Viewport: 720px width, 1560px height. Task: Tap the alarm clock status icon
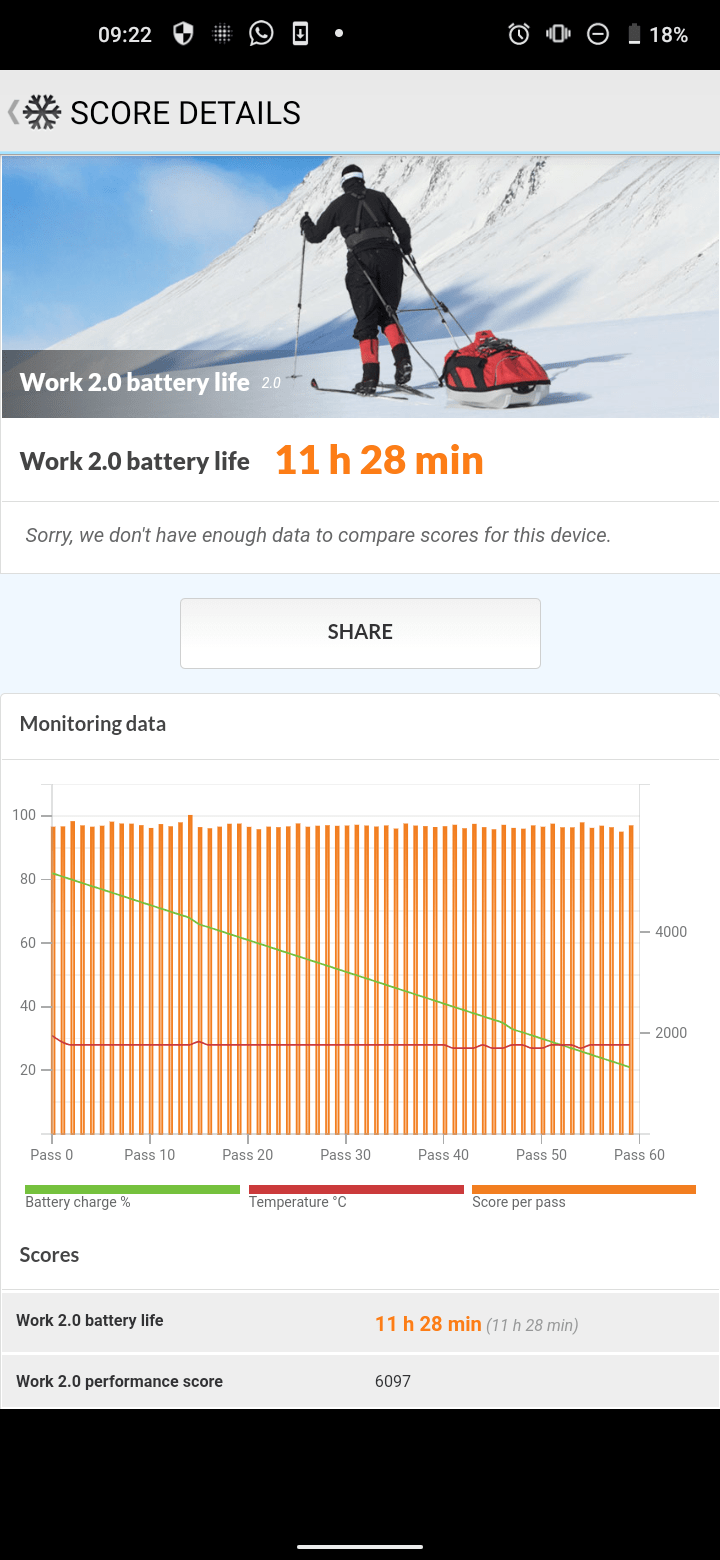(x=518, y=35)
